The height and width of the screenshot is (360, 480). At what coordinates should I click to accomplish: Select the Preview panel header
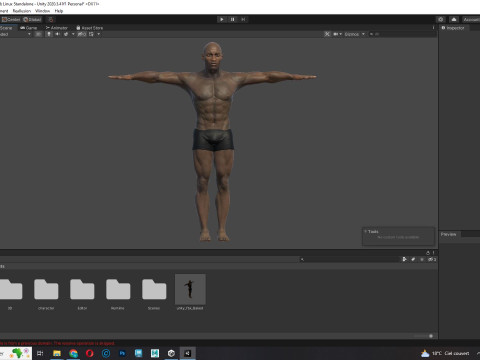(448, 234)
